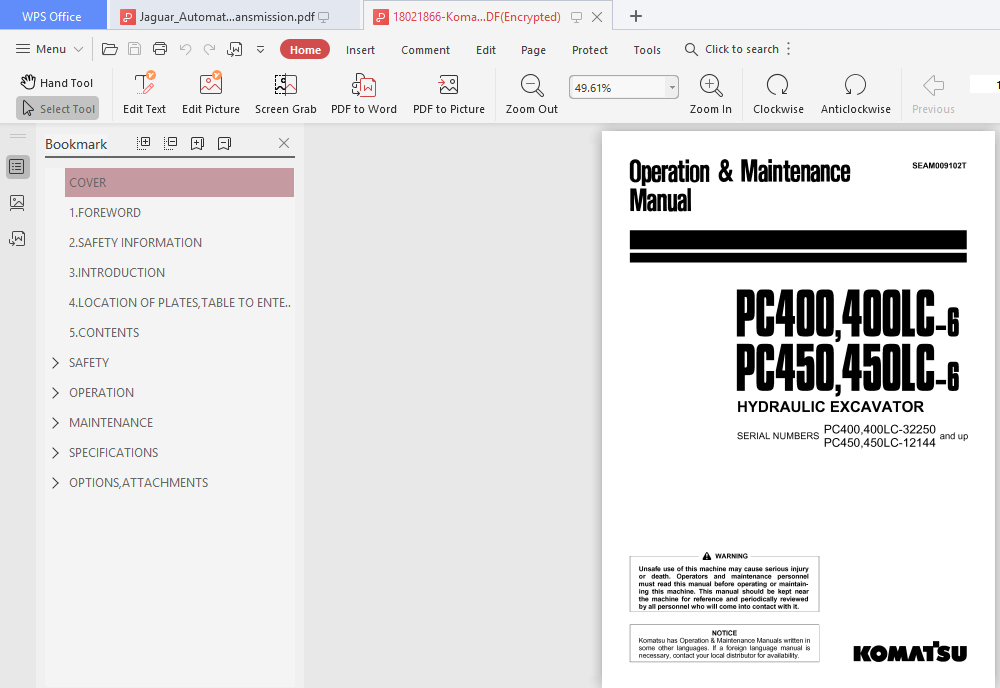
Task: Open the quick access toolbar customize arrow
Action: (x=260, y=49)
